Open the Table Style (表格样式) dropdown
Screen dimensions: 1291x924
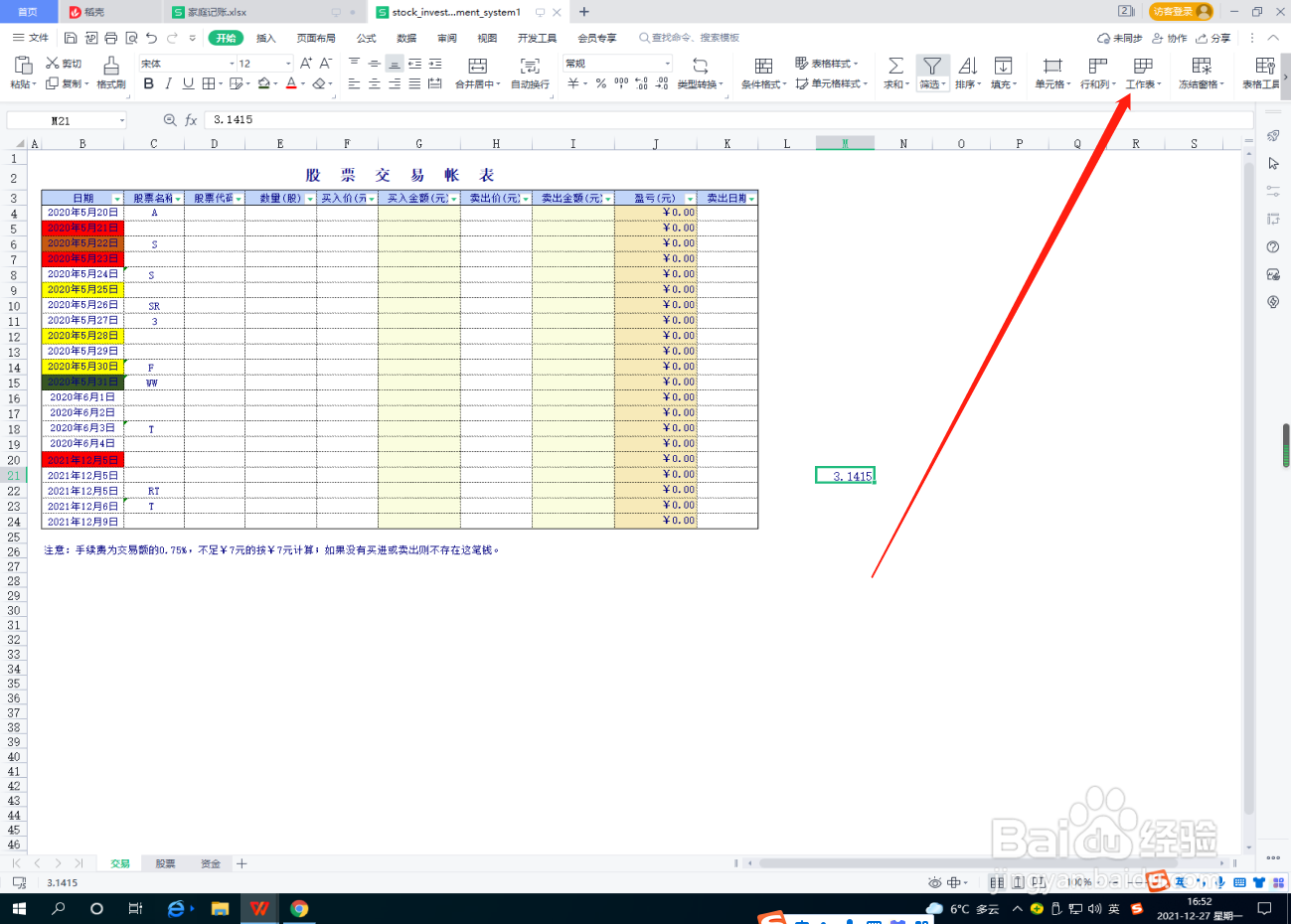click(x=827, y=63)
